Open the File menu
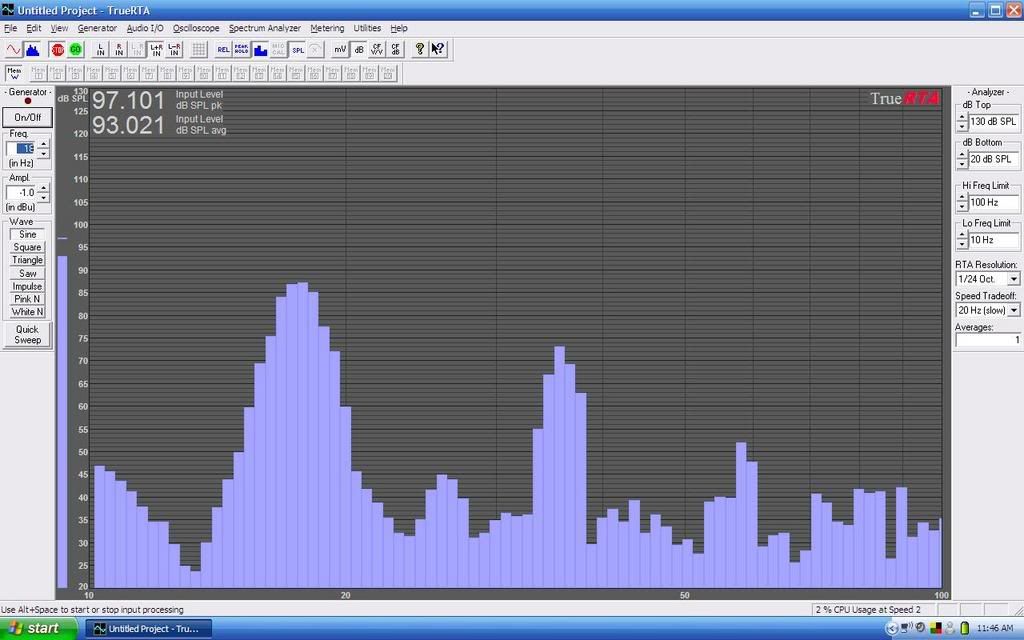Image resolution: width=1024 pixels, height=640 pixels. (10, 28)
